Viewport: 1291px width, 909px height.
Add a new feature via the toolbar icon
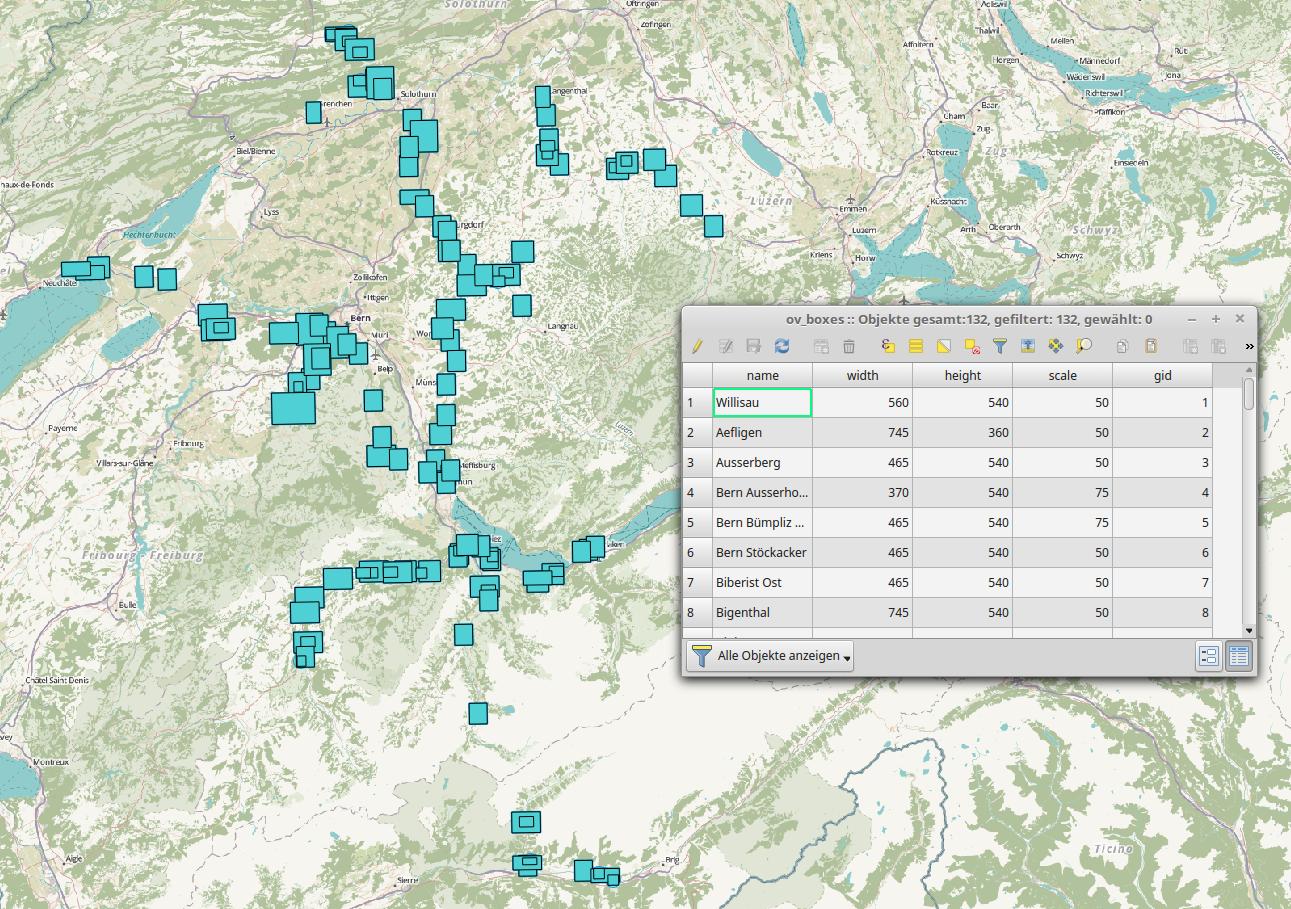pyautogui.click(x=821, y=346)
